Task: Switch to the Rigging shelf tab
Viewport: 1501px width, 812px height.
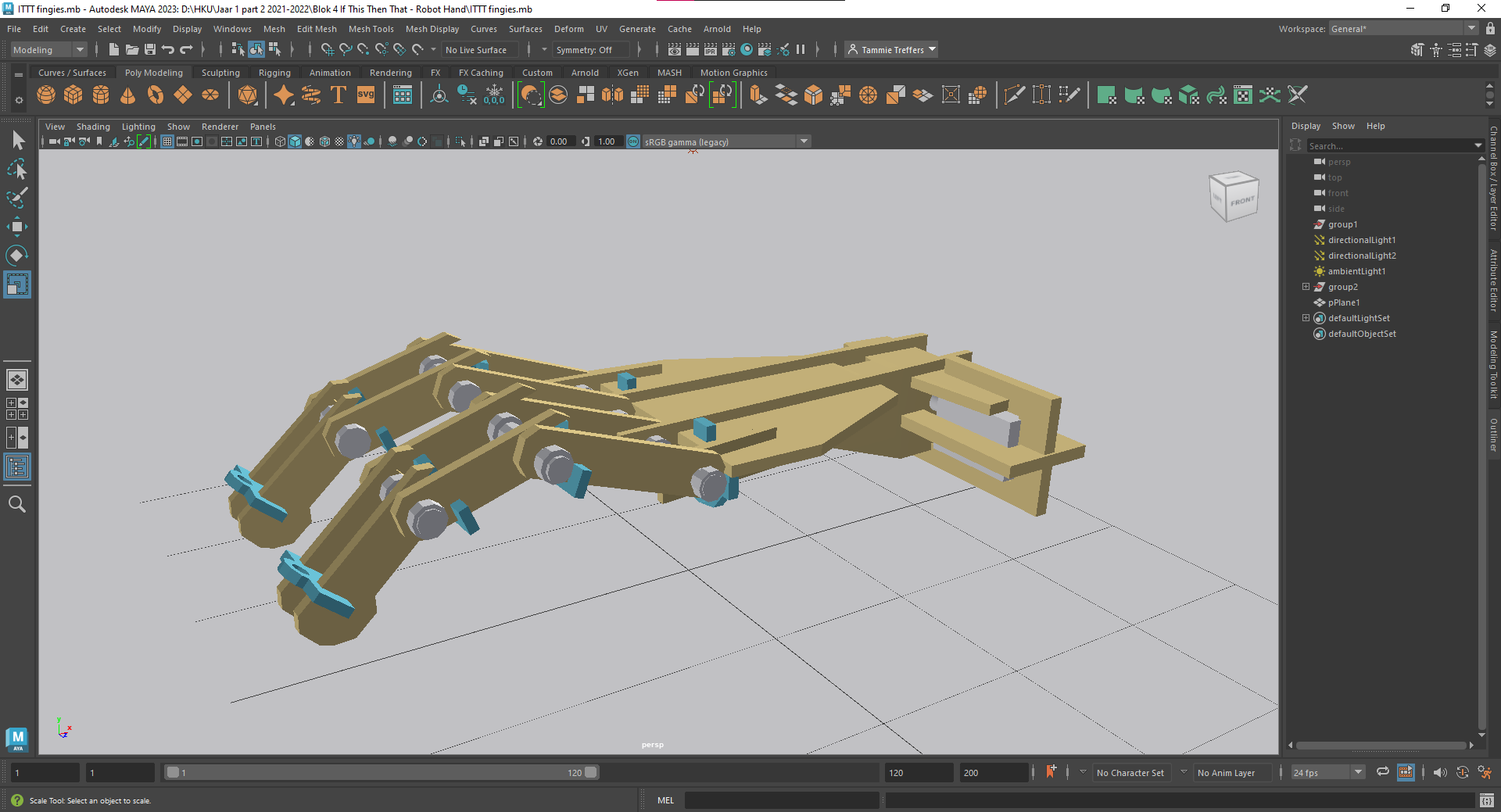Action: 274,72
